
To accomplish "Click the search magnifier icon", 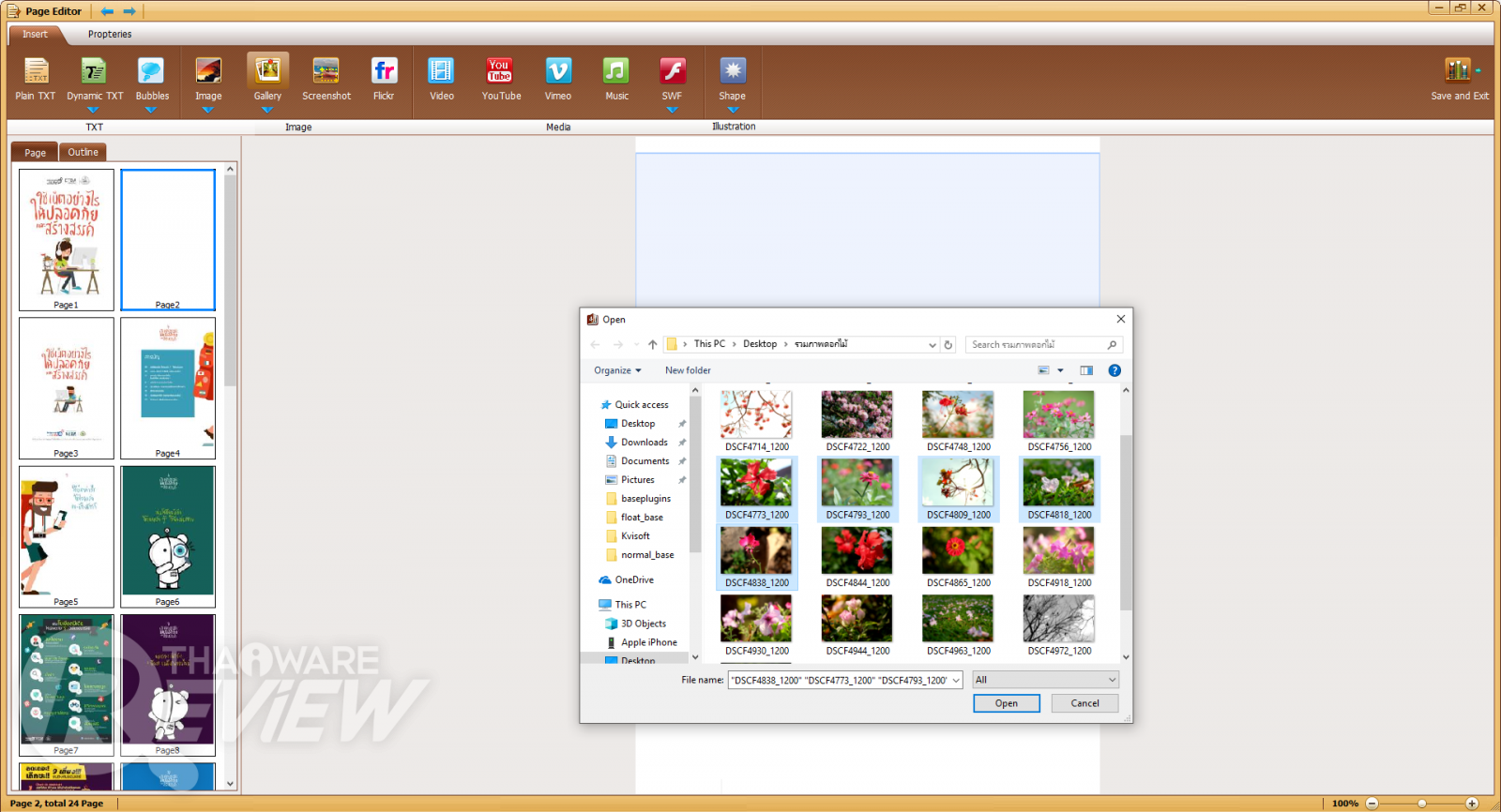I will 1112,345.
